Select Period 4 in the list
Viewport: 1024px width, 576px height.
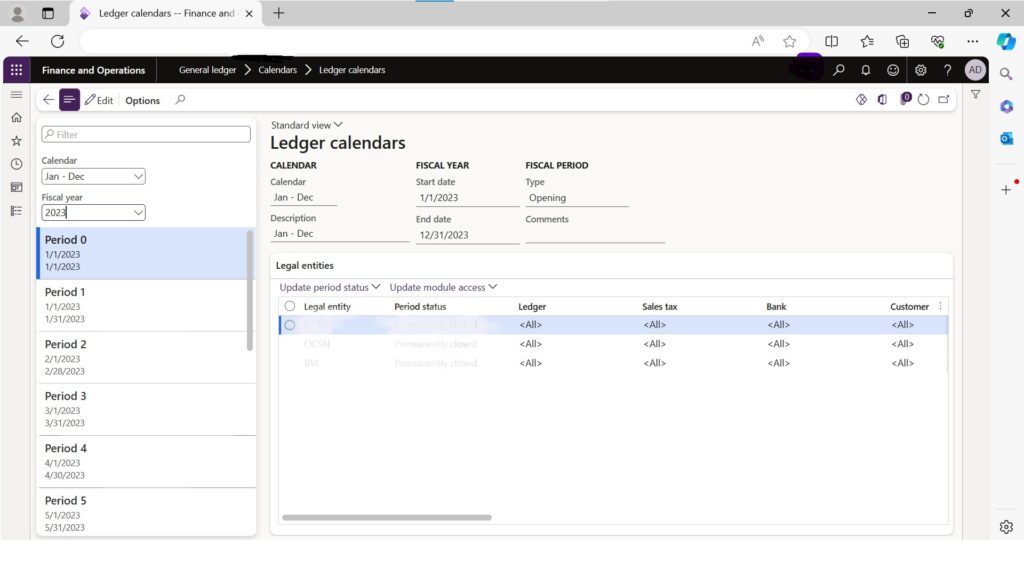[x=146, y=462]
